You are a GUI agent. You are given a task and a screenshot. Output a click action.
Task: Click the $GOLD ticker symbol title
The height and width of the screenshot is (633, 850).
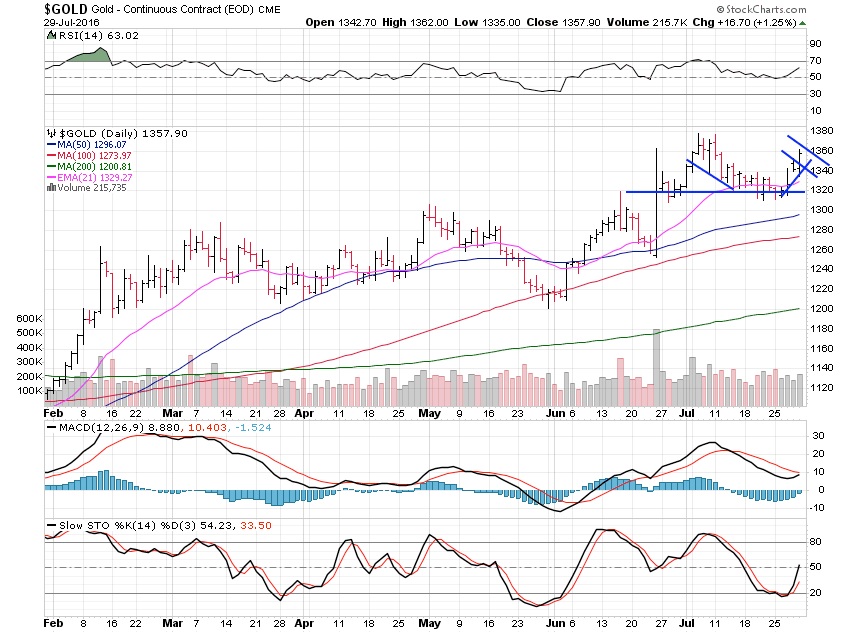click(x=66, y=9)
